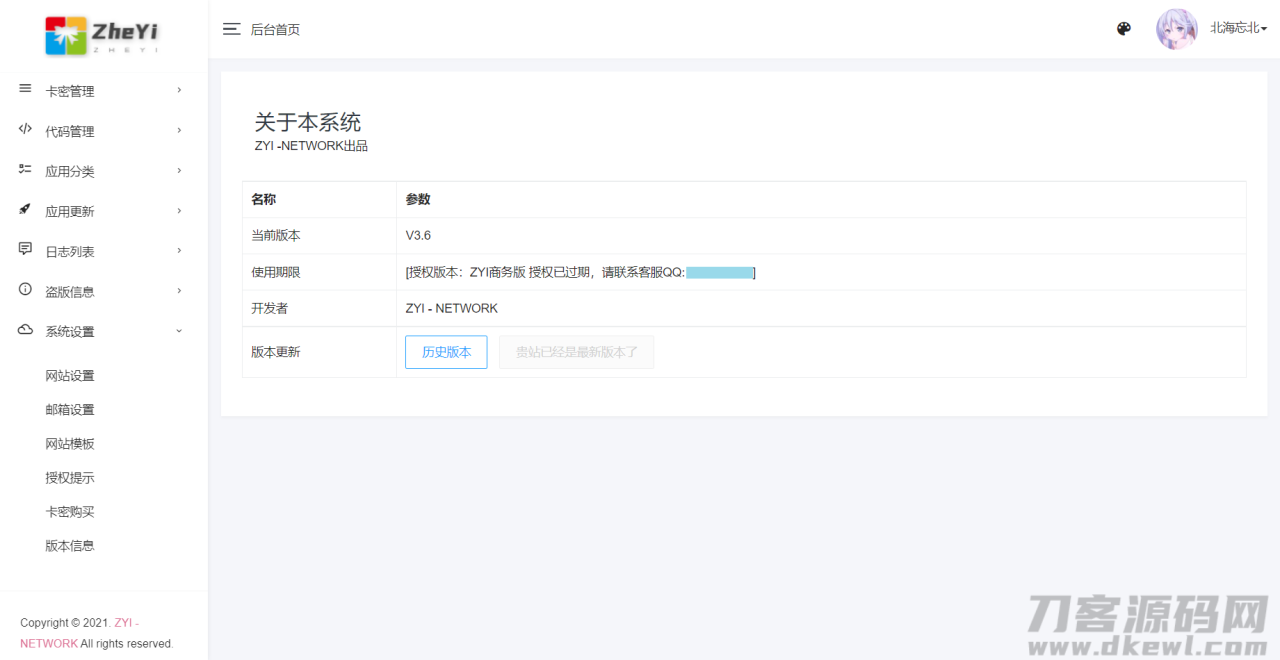Click the 盗版信息 info icon
This screenshot has height=660, width=1280.
pos(24,290)
